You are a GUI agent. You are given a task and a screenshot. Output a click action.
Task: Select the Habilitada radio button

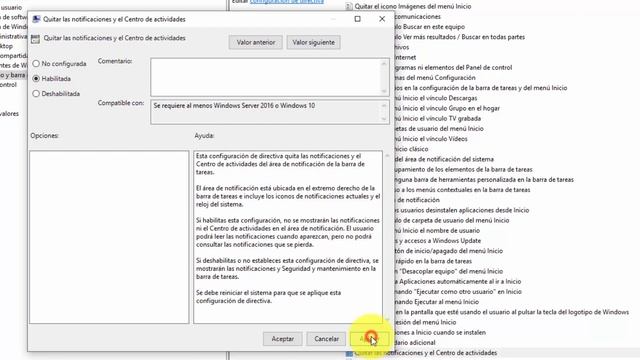click(x=36, y=78)
